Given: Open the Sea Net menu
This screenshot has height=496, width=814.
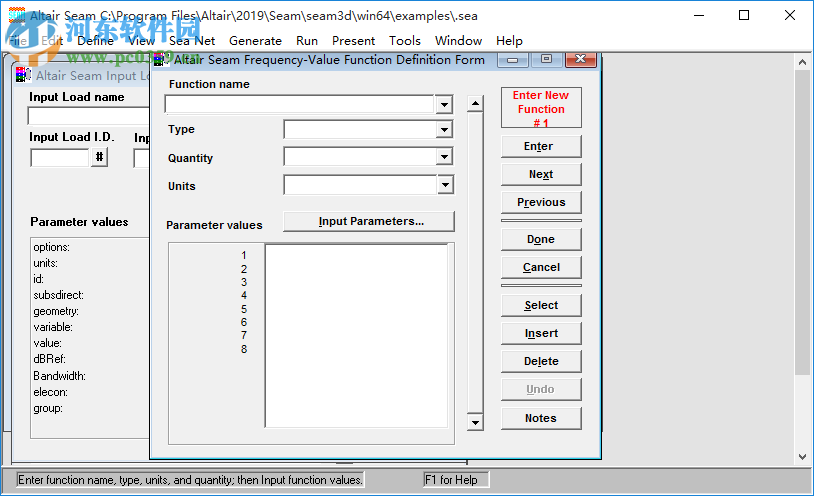Looking at the screenshot, I should (x=192, y=41).
